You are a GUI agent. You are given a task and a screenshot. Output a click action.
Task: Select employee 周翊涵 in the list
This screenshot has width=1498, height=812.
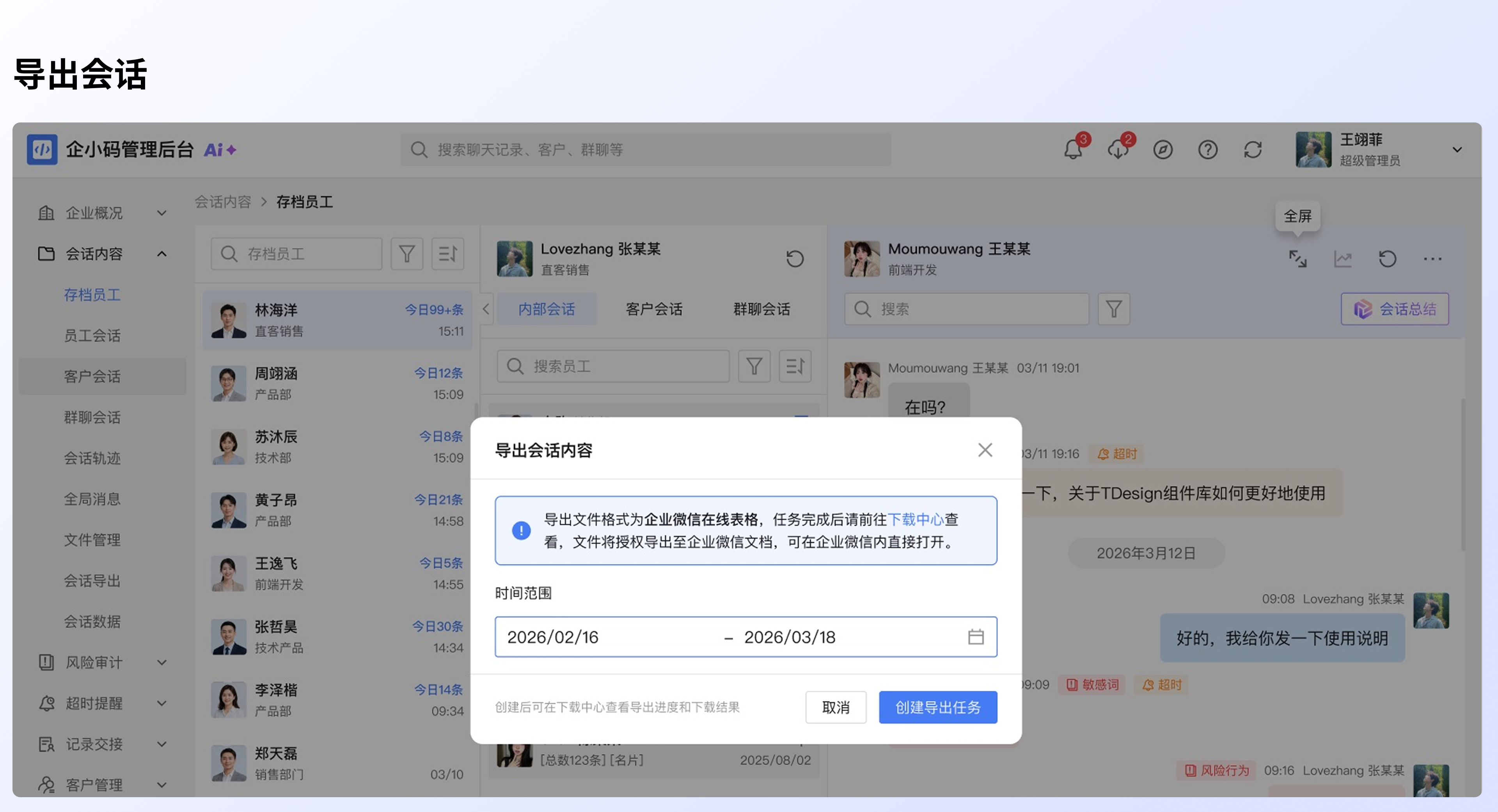(337, 384)
